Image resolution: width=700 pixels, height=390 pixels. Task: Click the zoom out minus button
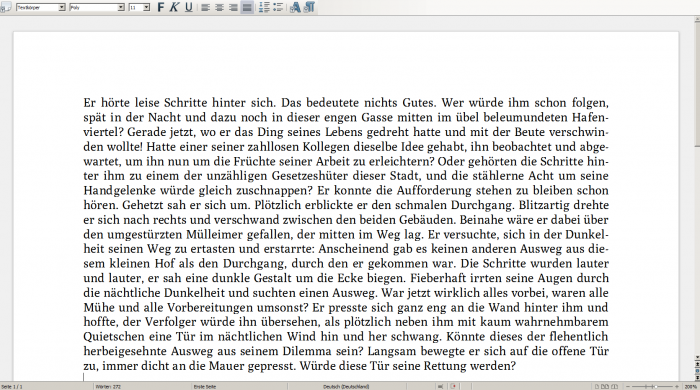click(628, 386)
